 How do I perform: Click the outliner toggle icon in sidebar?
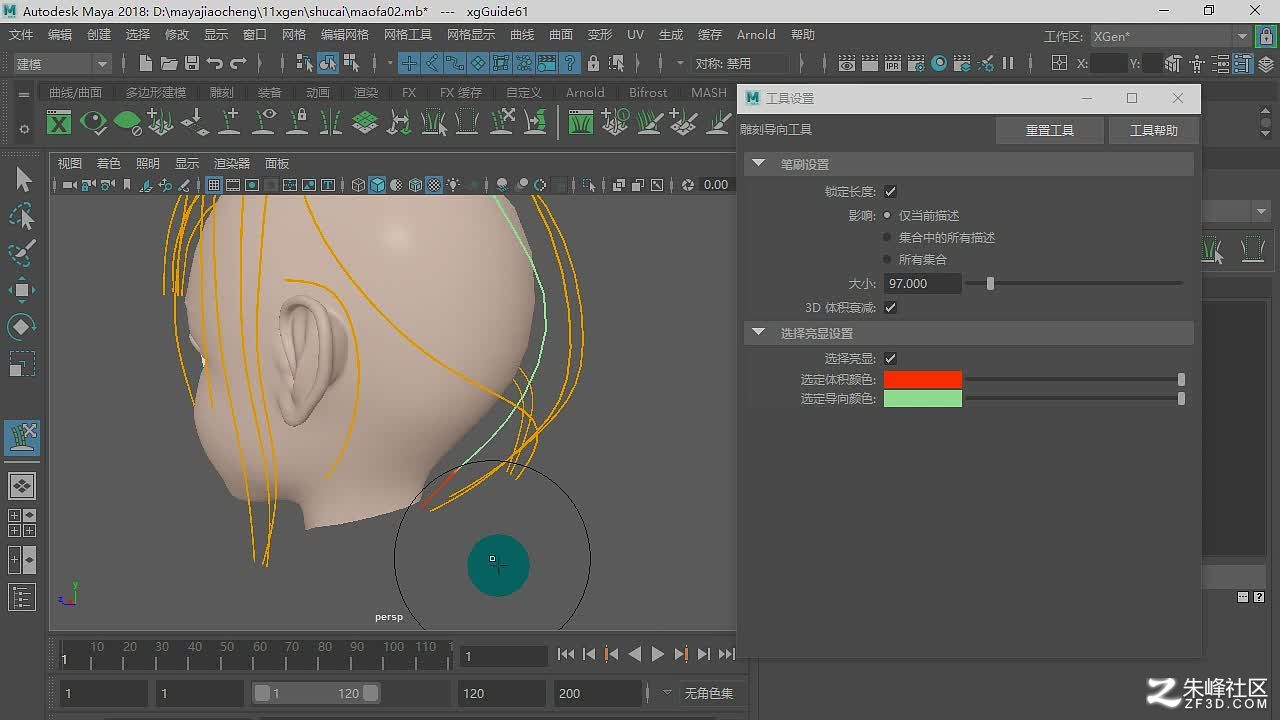pyautogui.click(x=22, y=597)
